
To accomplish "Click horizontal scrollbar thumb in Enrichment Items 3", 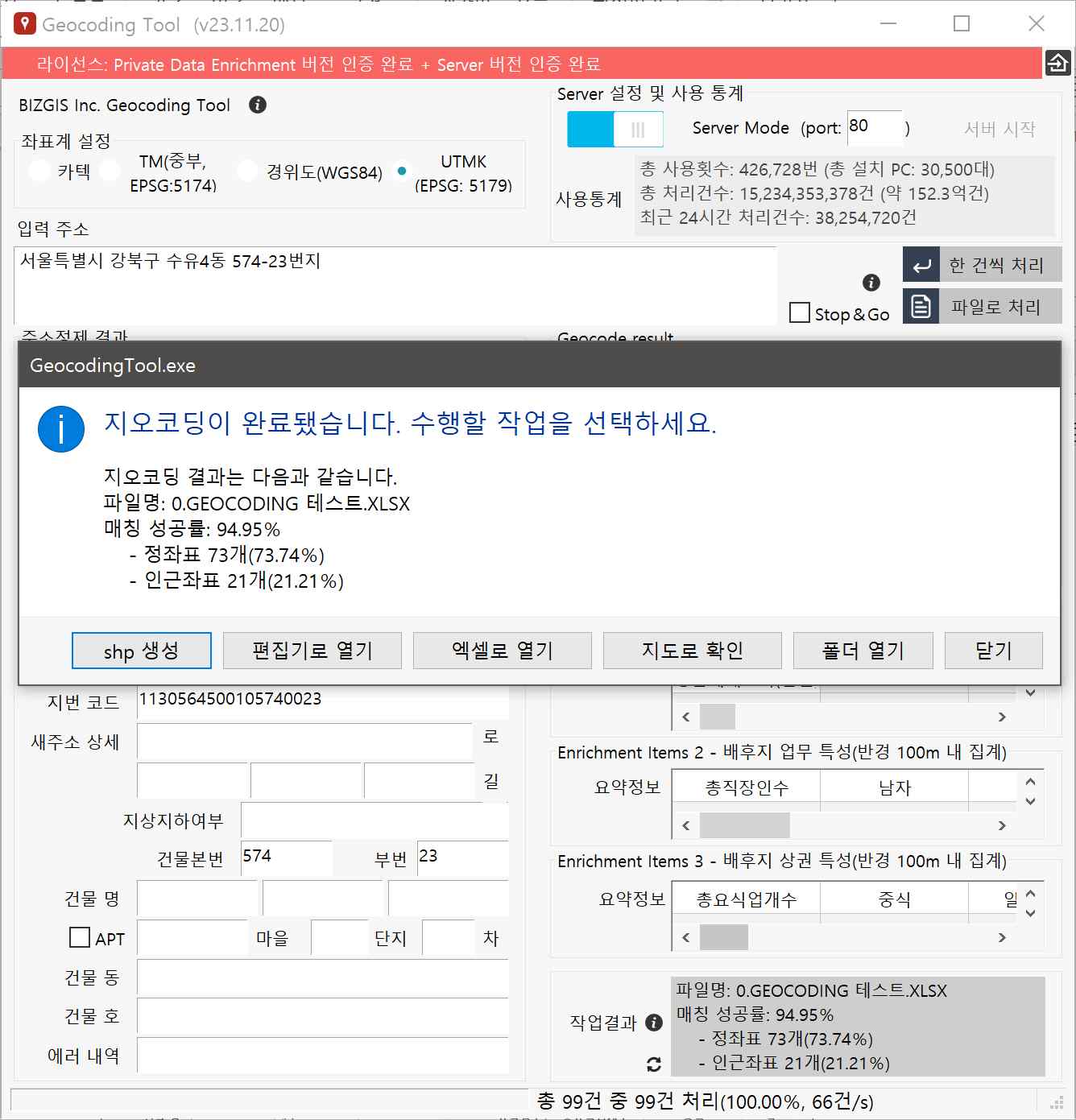I will pyautogui.click(x=724, y=937).
